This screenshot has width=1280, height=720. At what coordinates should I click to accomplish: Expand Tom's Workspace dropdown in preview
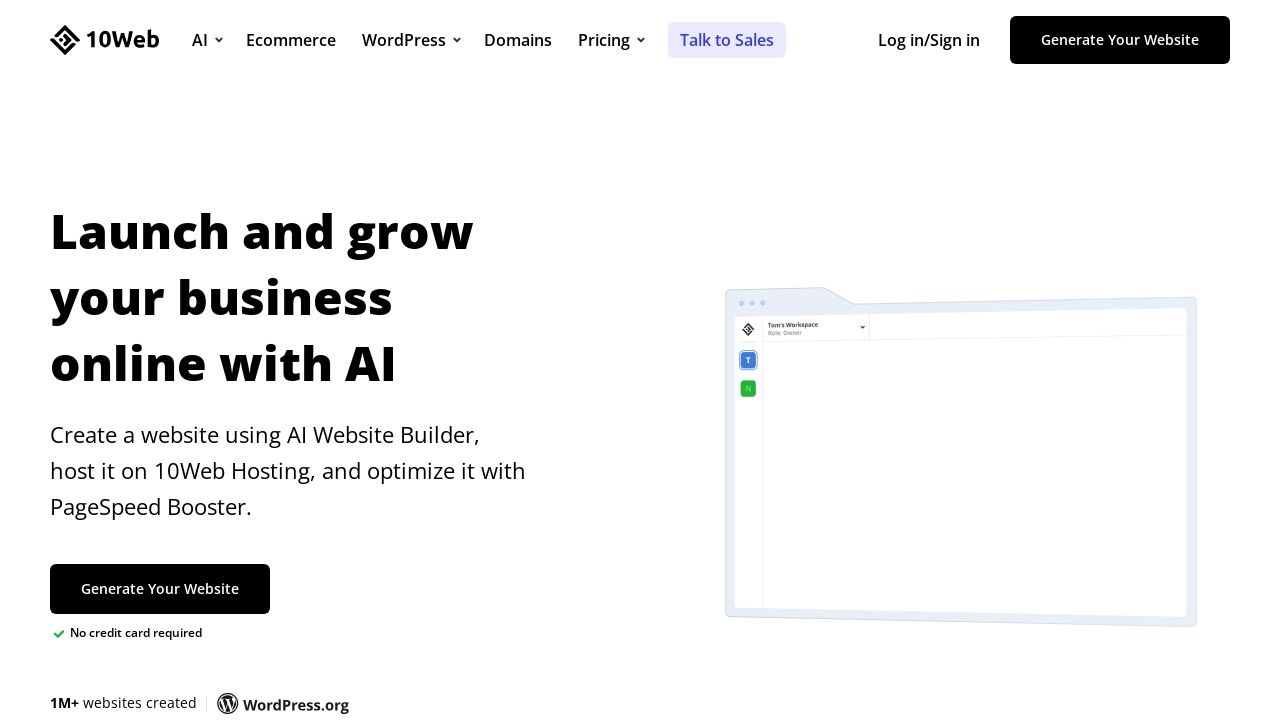(x=862, y=327)
